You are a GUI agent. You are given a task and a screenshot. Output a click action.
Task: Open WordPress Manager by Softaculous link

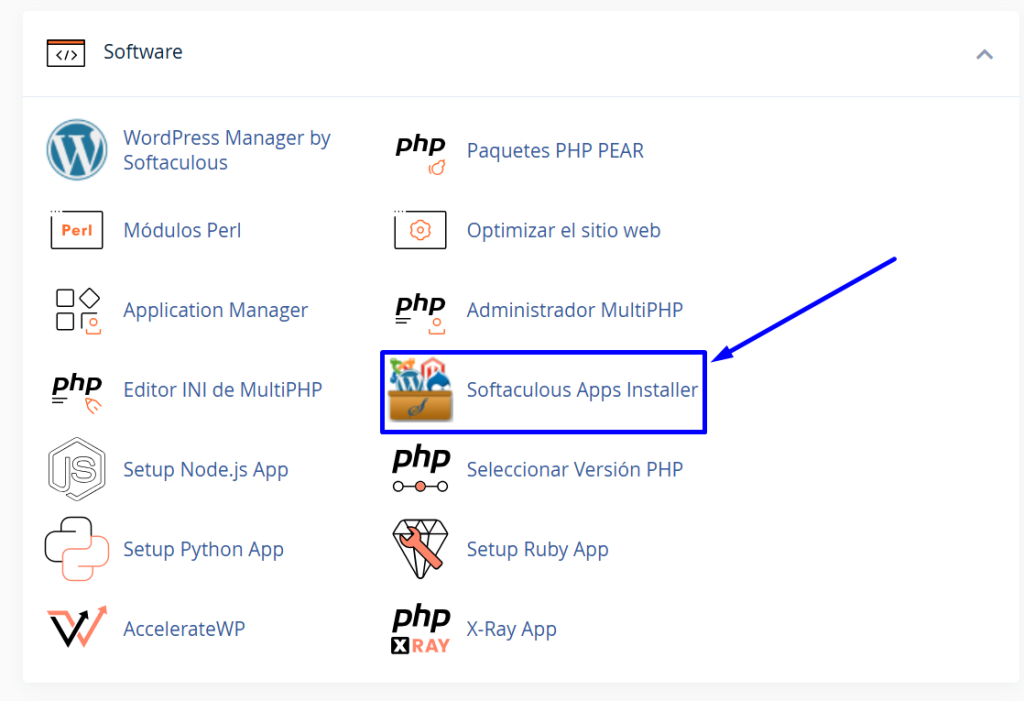tap(227, 150)
